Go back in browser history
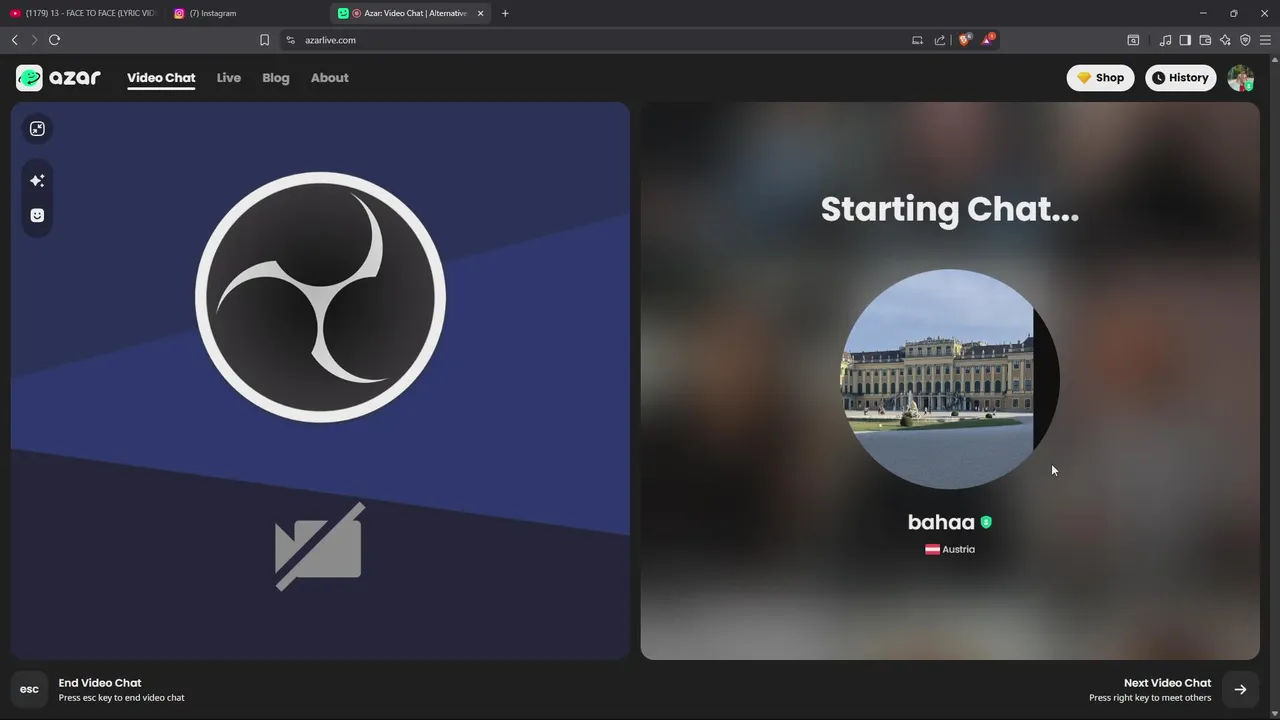Screen dimensions: 1280x720 pyautogui.click(x=14, y=40)
